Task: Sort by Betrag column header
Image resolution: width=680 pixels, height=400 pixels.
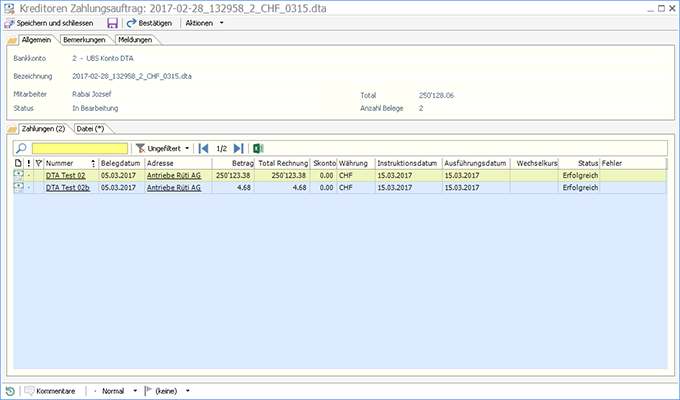Action: point(233,164)
